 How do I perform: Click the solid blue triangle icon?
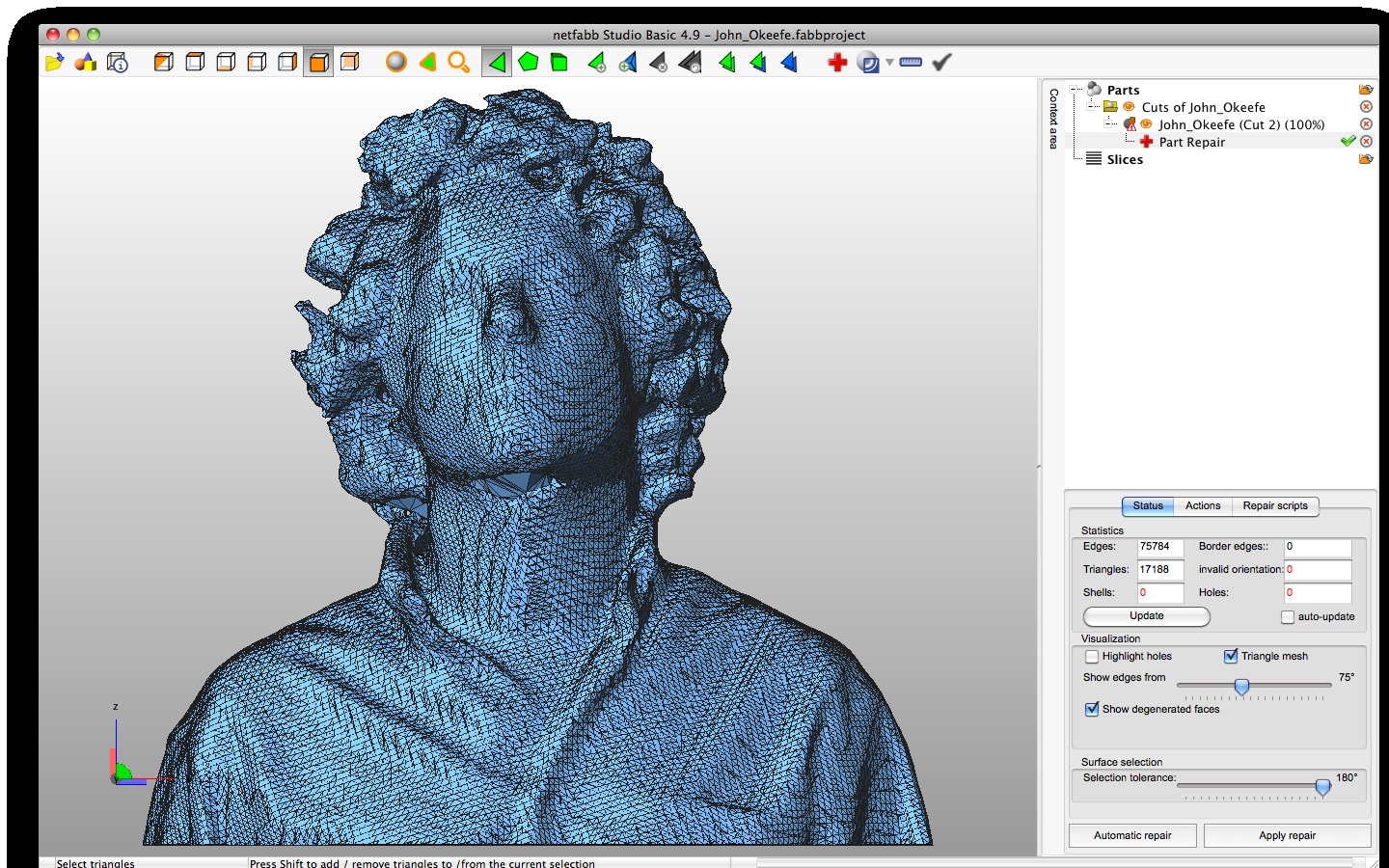[x=789, y=63]
